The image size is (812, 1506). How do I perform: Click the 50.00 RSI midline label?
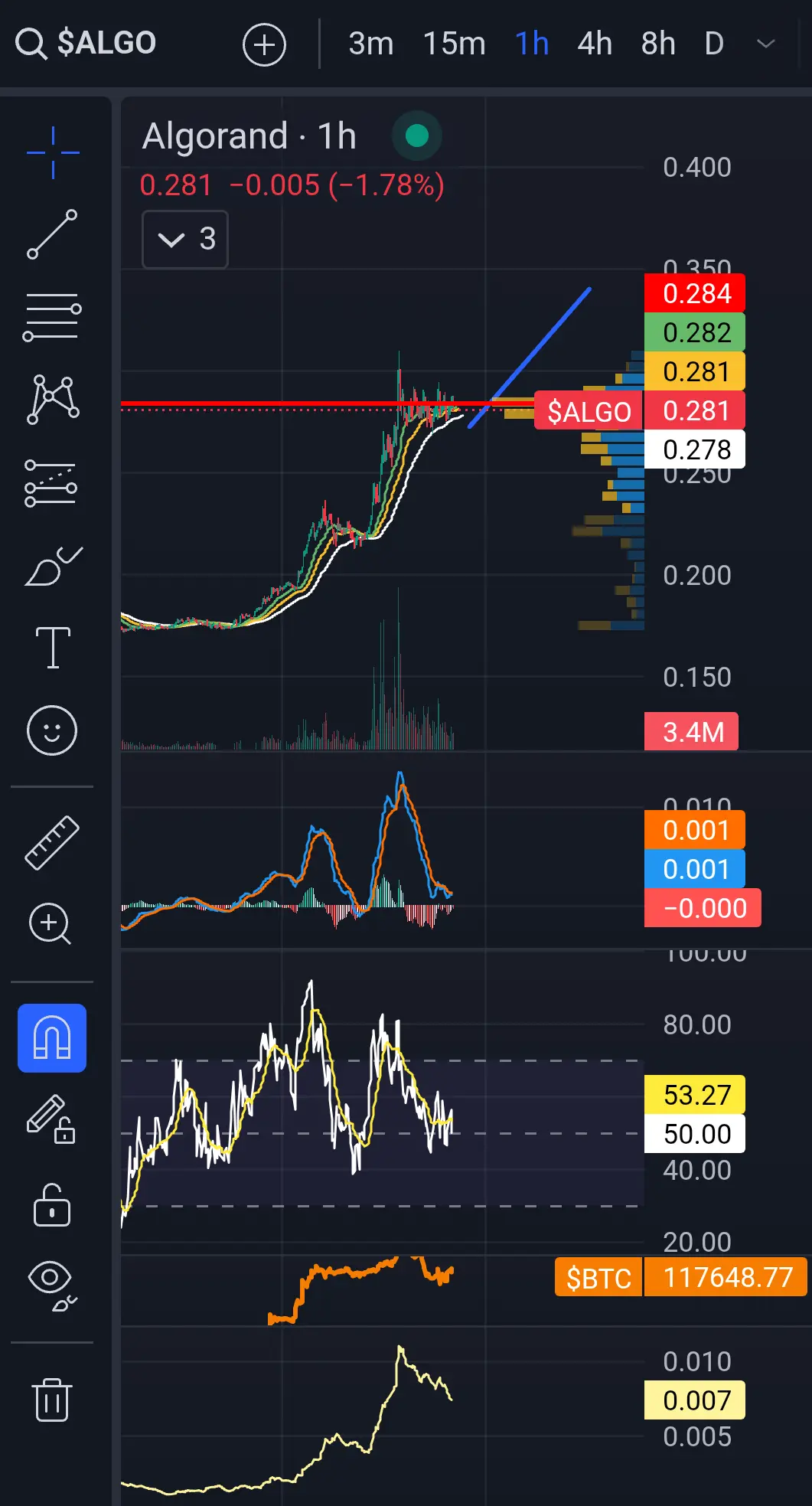pyautogui.click(x=695, y=1134)
